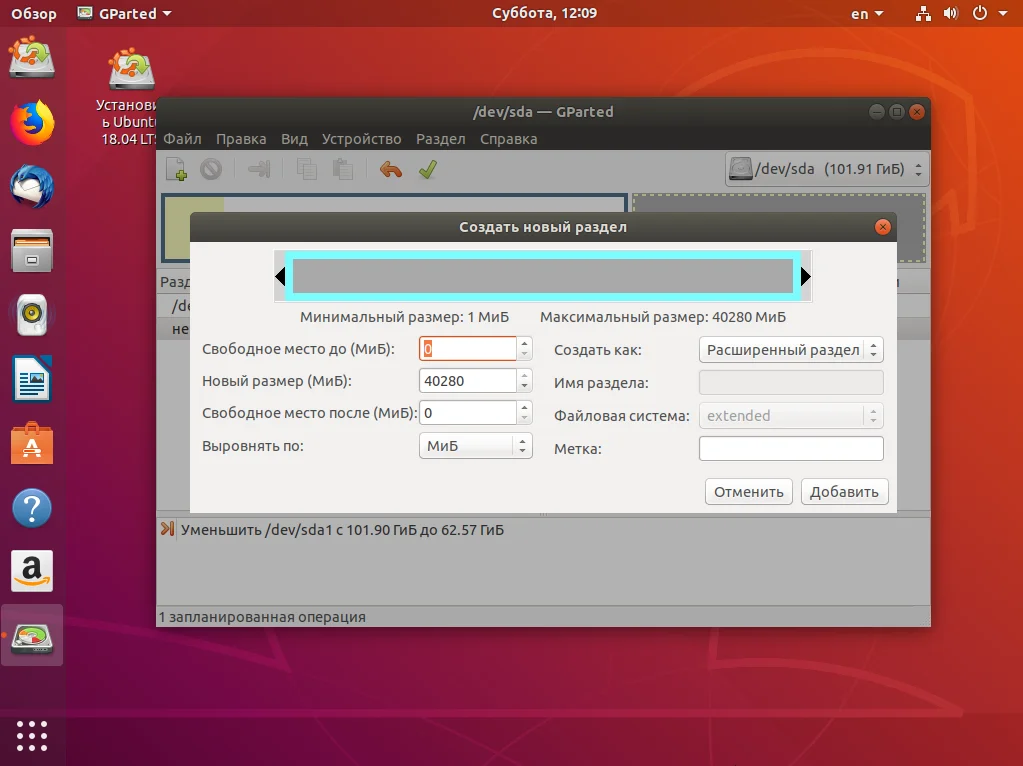Show applications grid button

31,736
